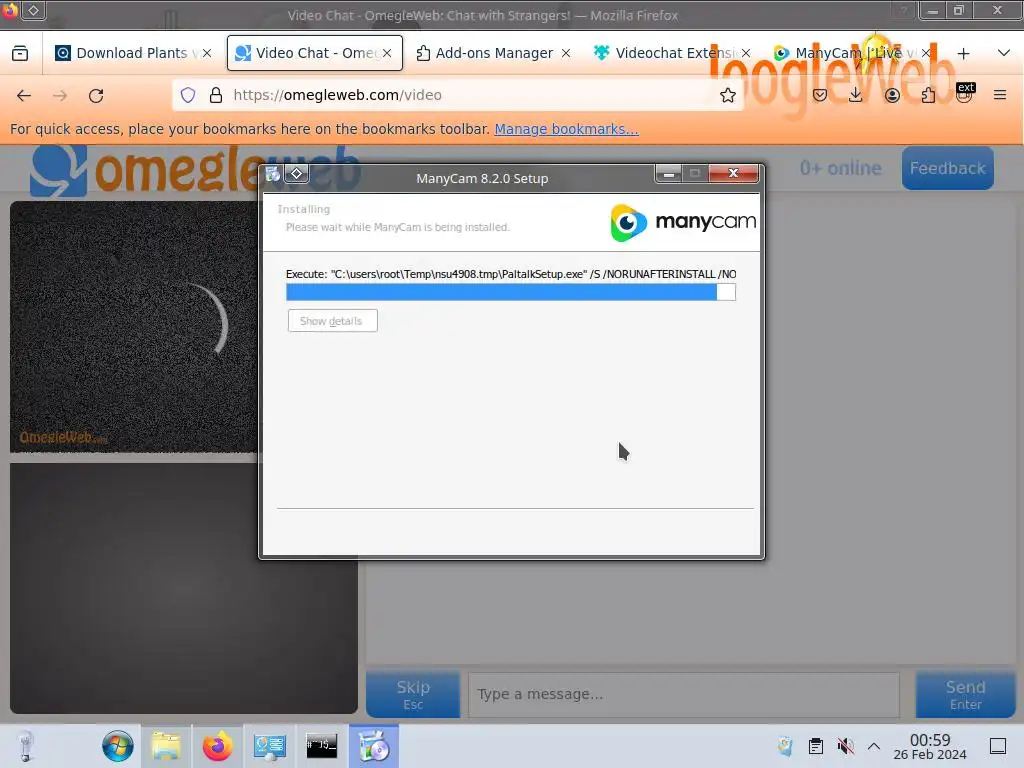Open file explorer folder on taskbar
1024x768 pixels.
(x=166, y=746)
